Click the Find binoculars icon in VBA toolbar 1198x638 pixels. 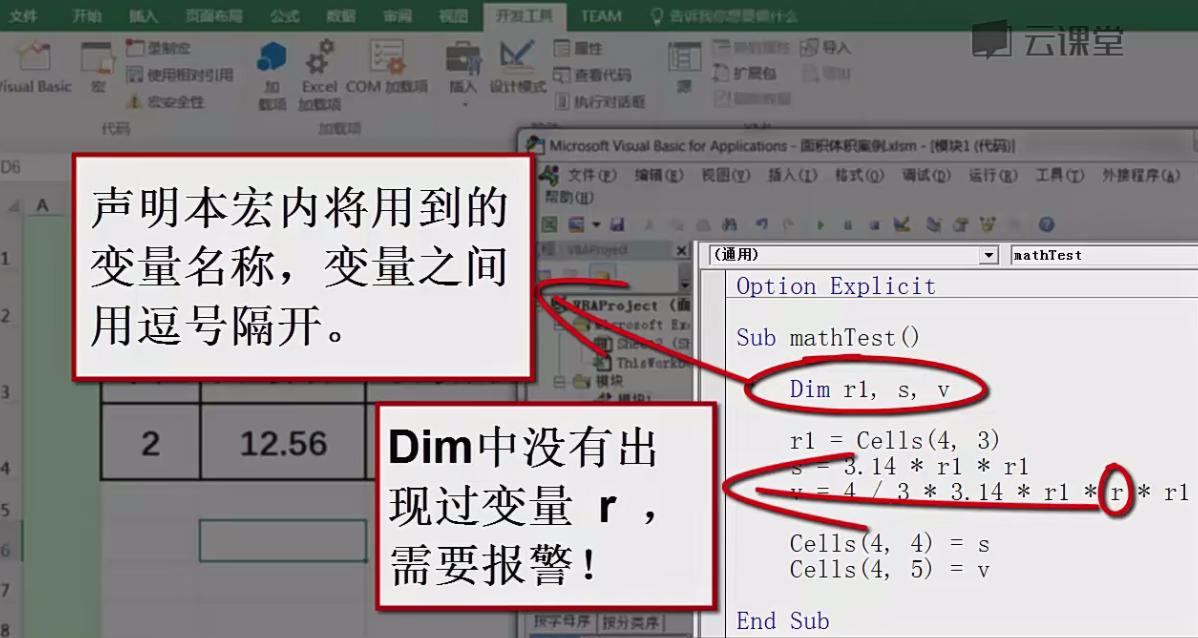(x=730, y=225)
